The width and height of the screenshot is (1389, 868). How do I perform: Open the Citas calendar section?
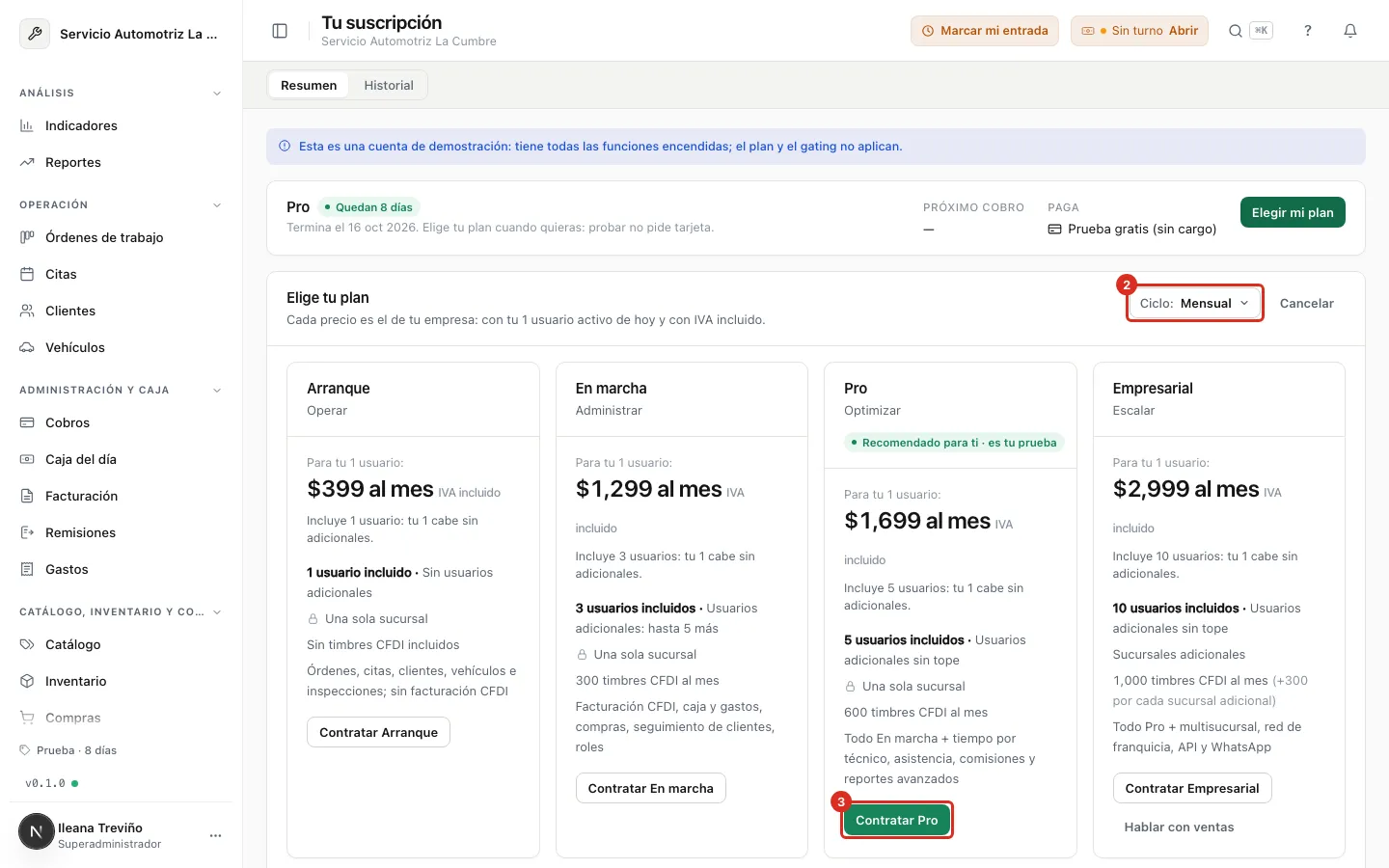[121, 274]
